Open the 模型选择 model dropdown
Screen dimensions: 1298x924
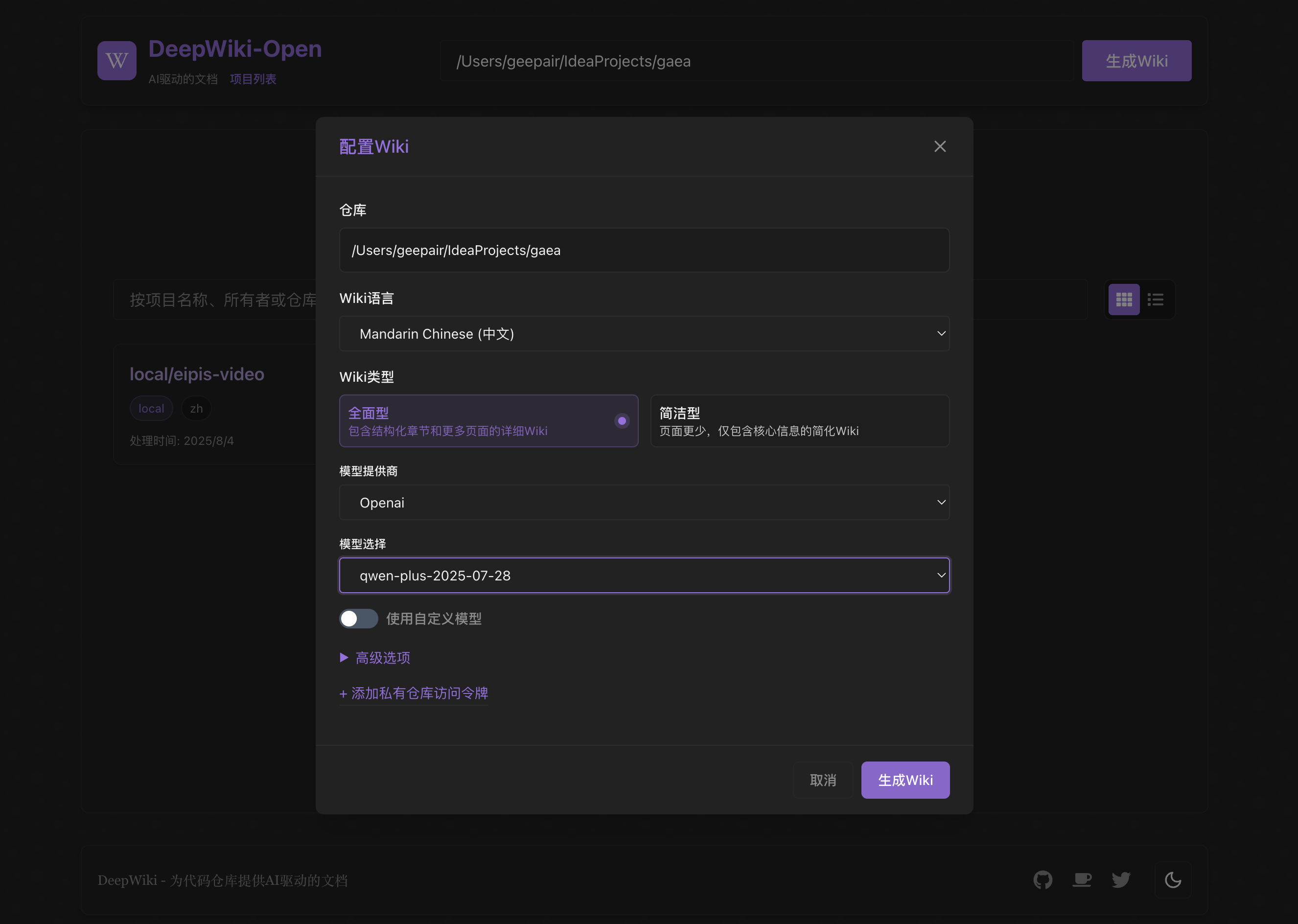644,575
